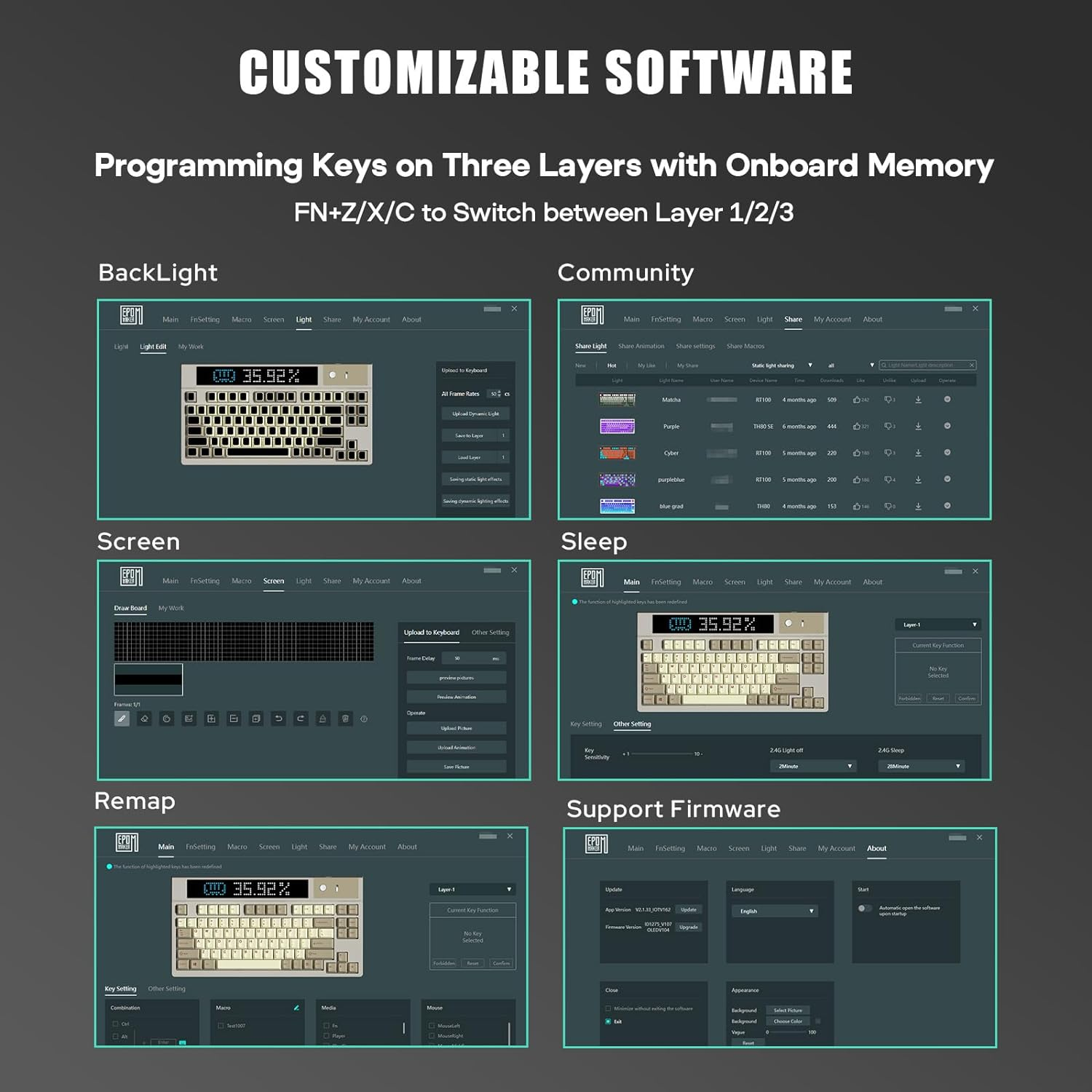The height and width of the screenshot is (1092, 1092).
Task: Click the trash delete icon in Draw Board toolbar
Action: click(x=345, y=719)
